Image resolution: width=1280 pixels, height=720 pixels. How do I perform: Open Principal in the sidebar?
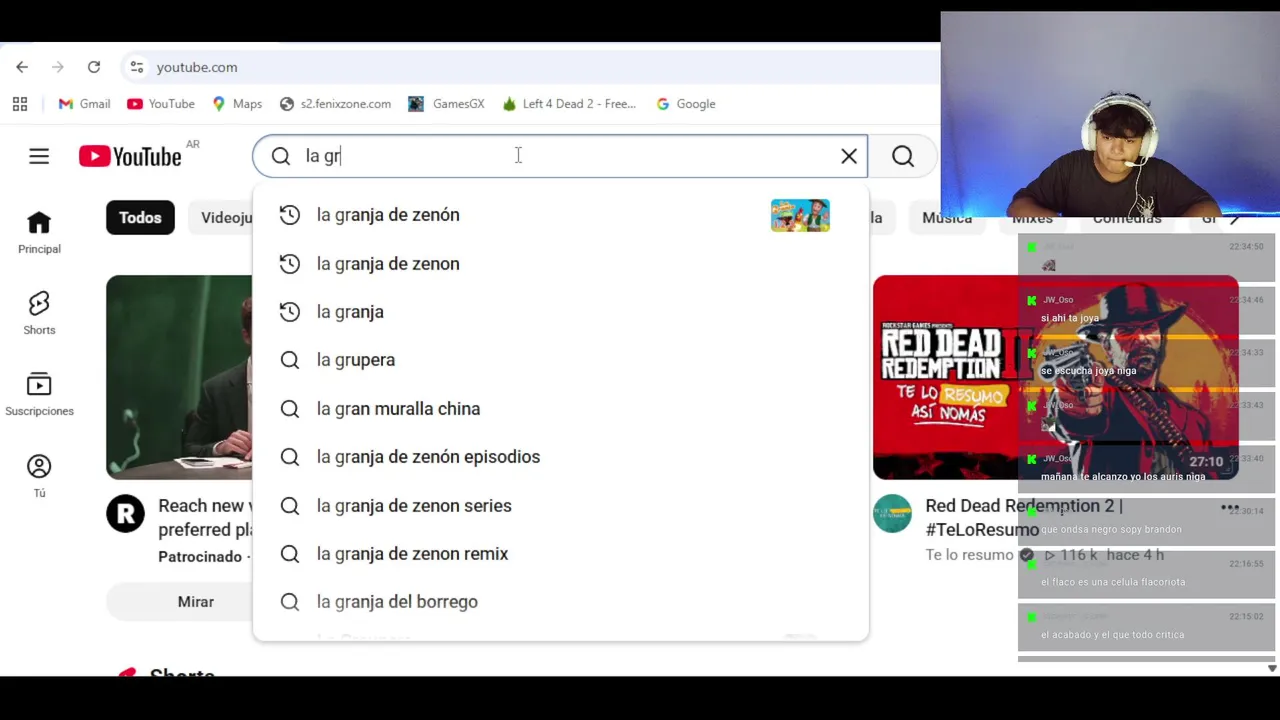(x=39, y=233)
